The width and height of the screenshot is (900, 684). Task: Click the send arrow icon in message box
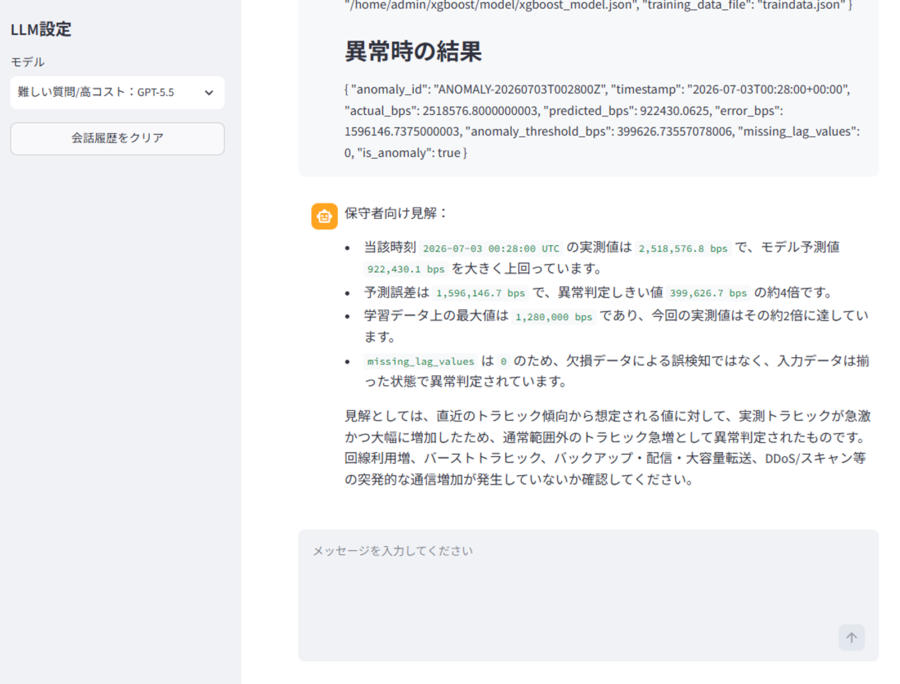[x=851, y=638]
